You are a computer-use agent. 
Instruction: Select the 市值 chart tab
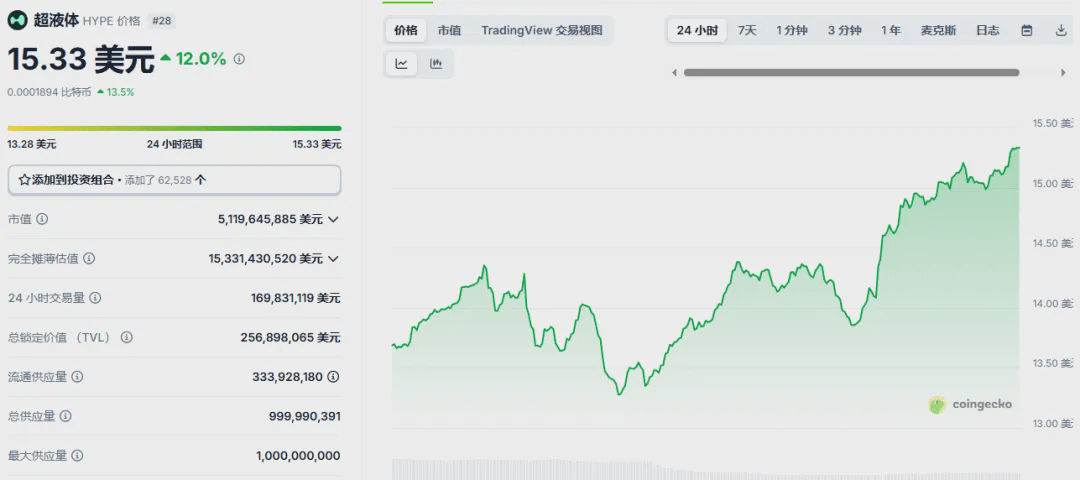(449, 30)
